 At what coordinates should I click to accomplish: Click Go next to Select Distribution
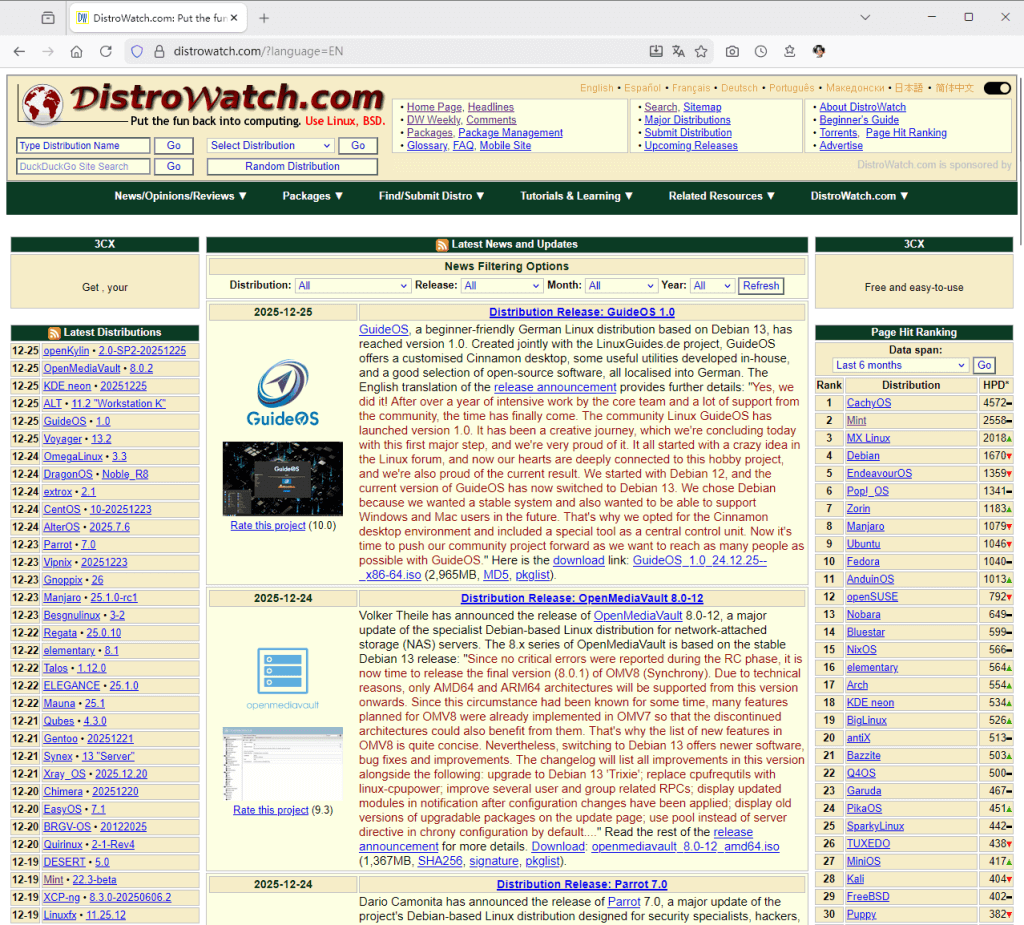pos(358,146)
